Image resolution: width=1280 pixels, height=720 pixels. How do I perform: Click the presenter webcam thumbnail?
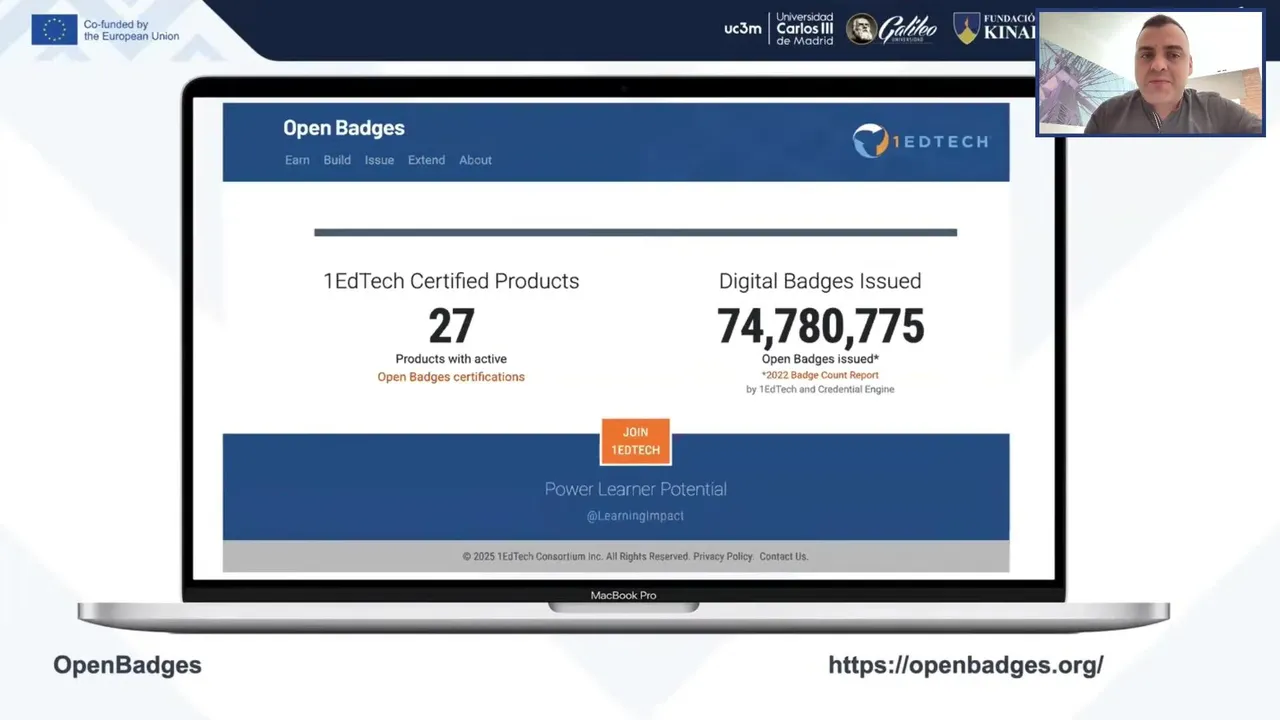[1150, 73]
